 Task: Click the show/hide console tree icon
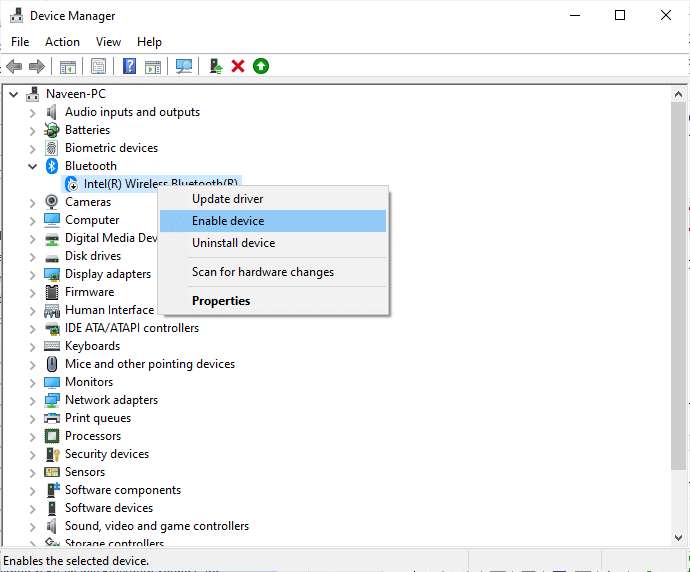(x=67, y=66)
